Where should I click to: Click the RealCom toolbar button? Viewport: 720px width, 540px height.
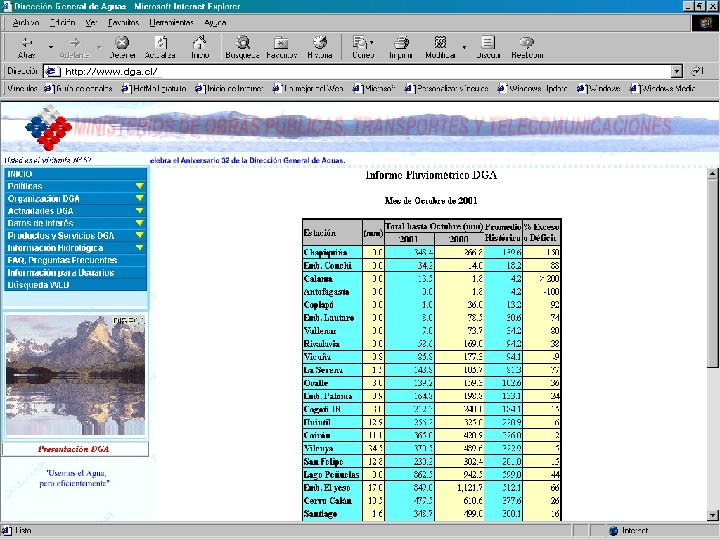click(x=527, y=47)
